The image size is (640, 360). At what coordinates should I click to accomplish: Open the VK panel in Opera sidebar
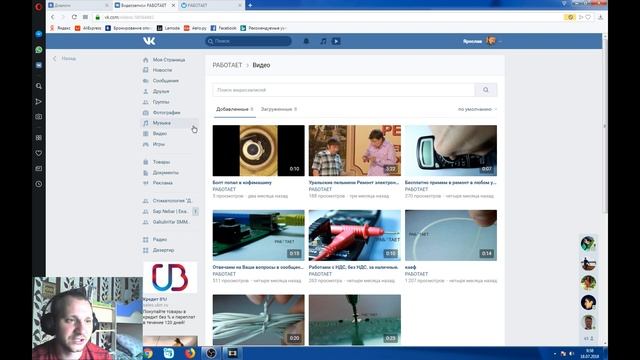(39, 65)
